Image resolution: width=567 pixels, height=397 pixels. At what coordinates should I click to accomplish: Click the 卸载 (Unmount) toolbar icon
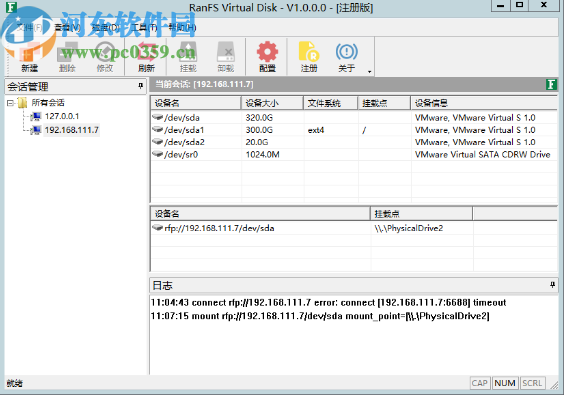226,57
